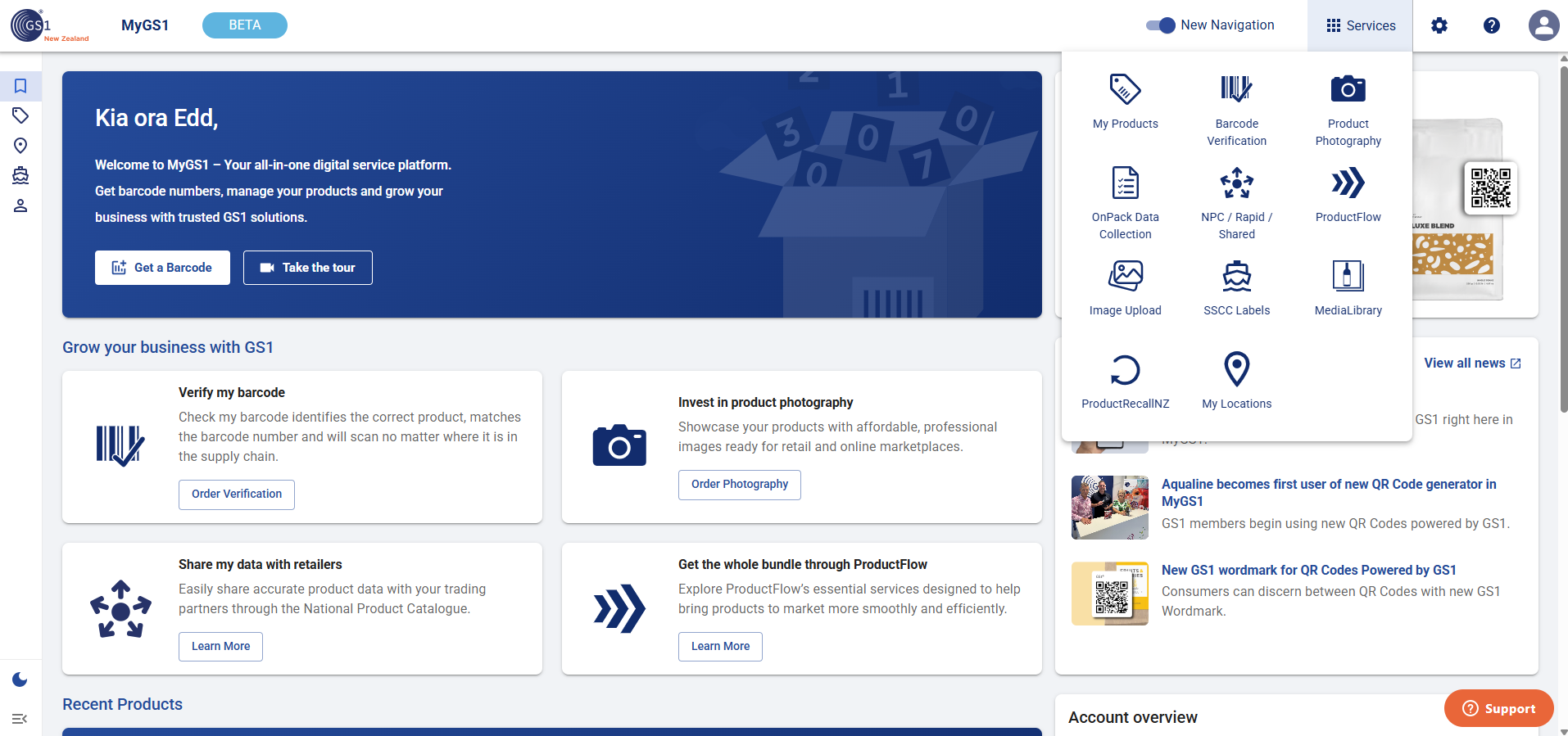Open Barcode Verification service

[x=1236, y=111]
